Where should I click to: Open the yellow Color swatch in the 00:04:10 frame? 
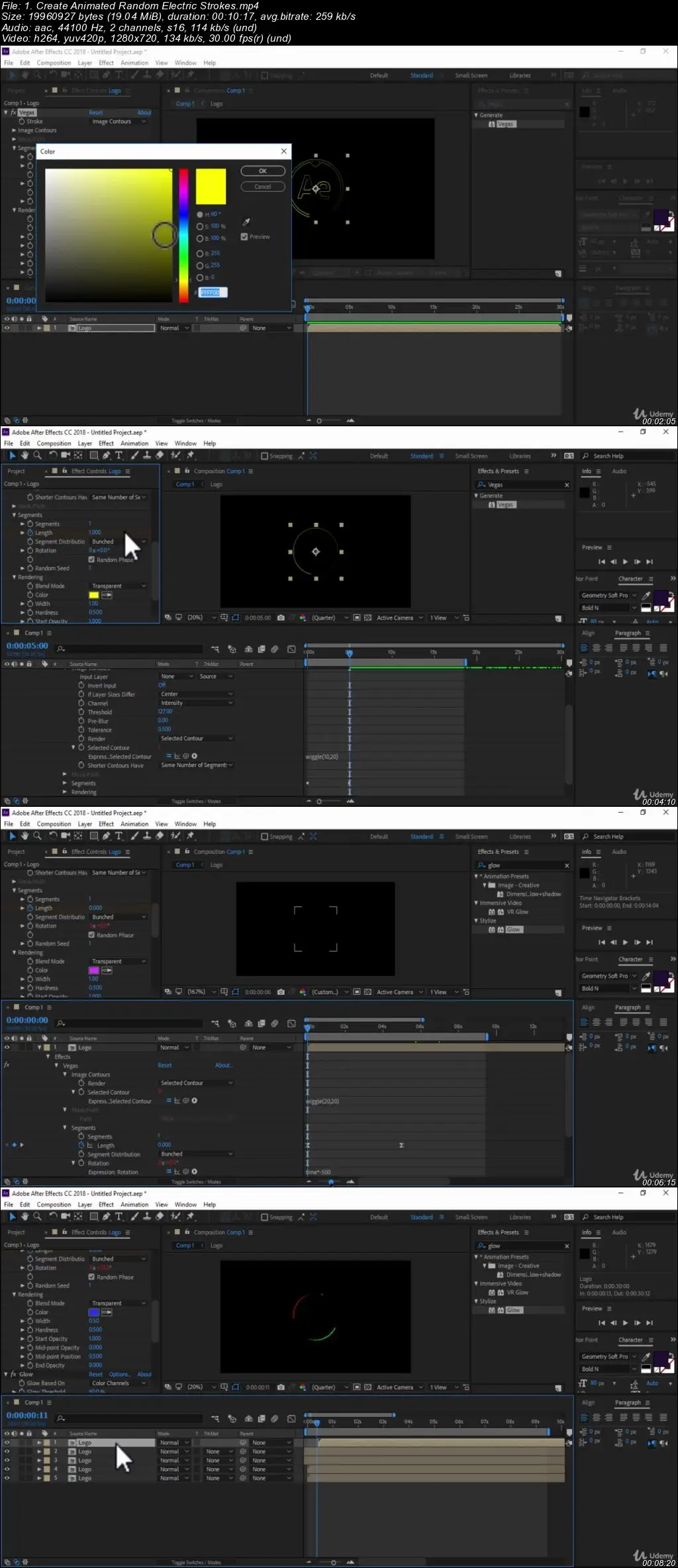94,595
